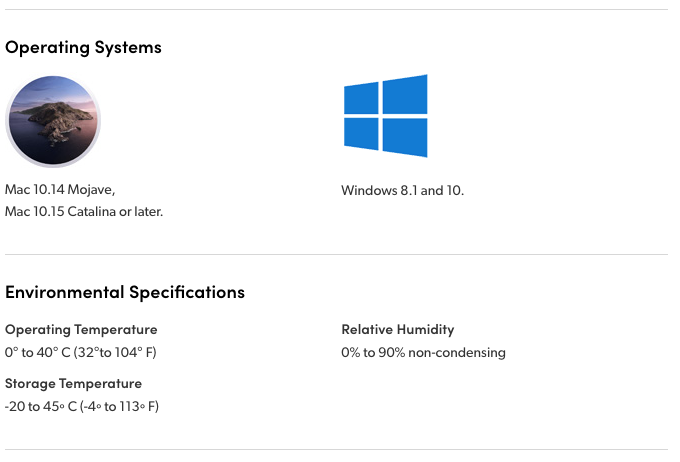Screen dimensions: 680x462
Task: Click the blue Windows logo
Action: tap(385, 115)
